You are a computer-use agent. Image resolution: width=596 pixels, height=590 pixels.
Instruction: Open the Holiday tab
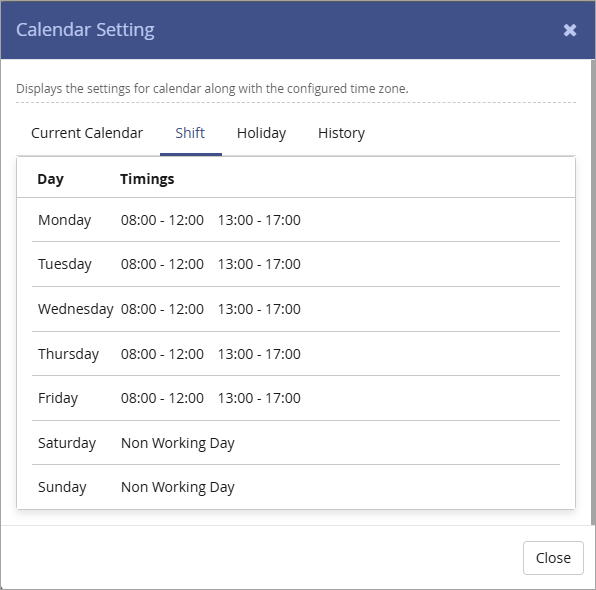click(262, 133)
